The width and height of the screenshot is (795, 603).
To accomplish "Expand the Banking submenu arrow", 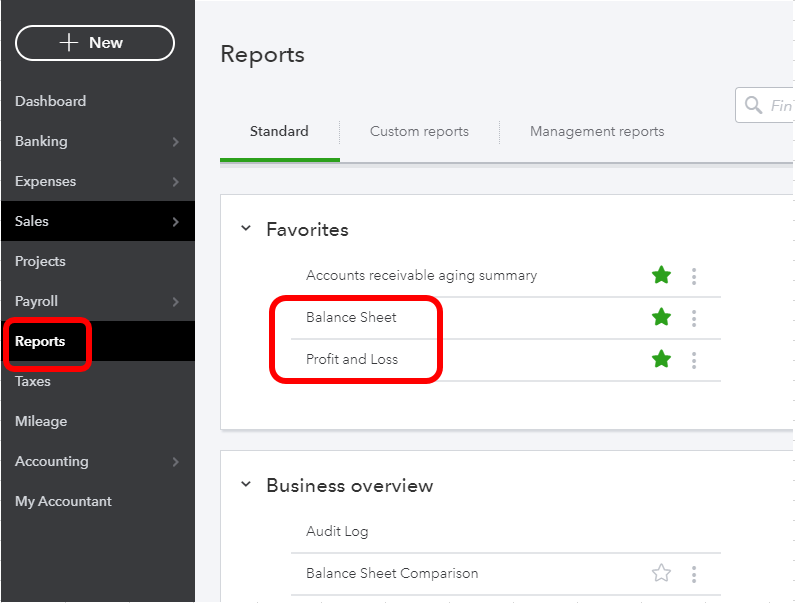I will (x=175, y=142).
